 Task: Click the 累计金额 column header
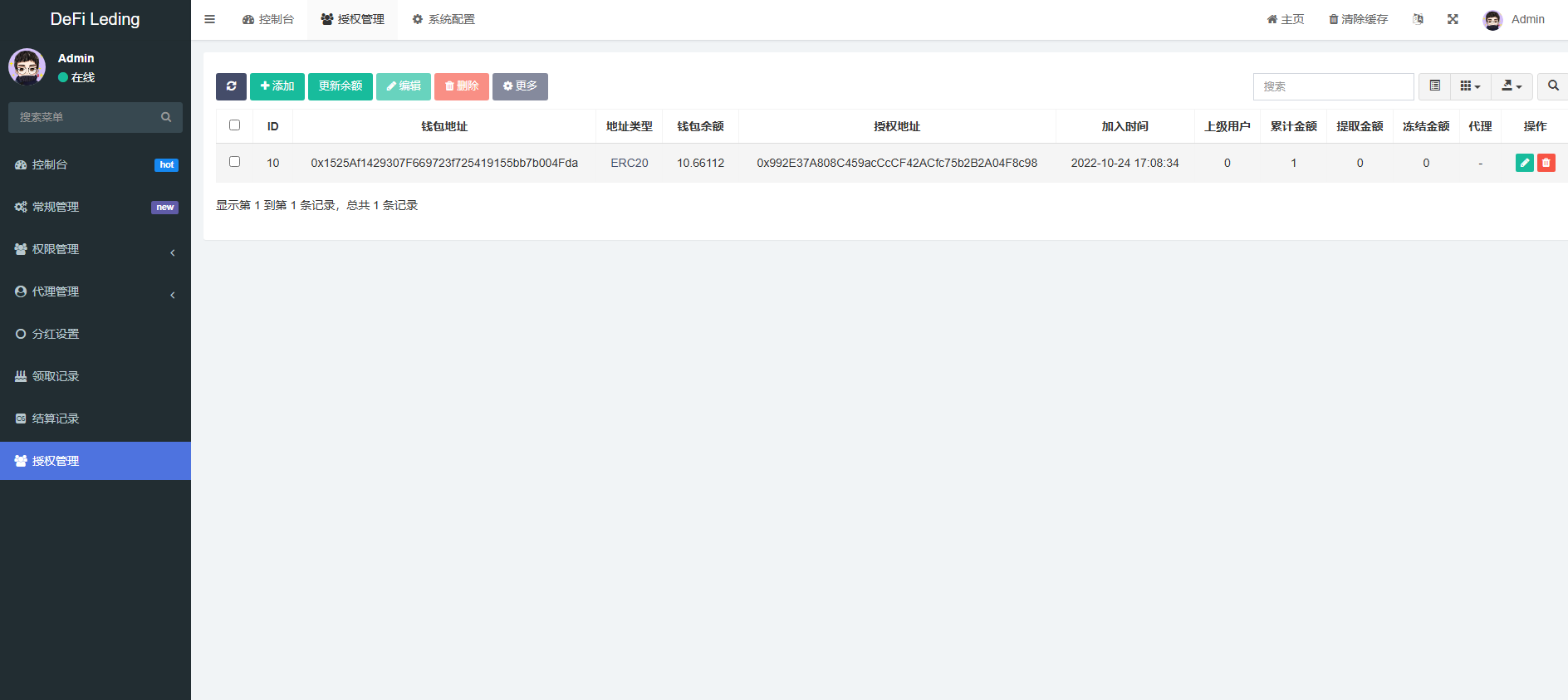[x=1294, y=126]
